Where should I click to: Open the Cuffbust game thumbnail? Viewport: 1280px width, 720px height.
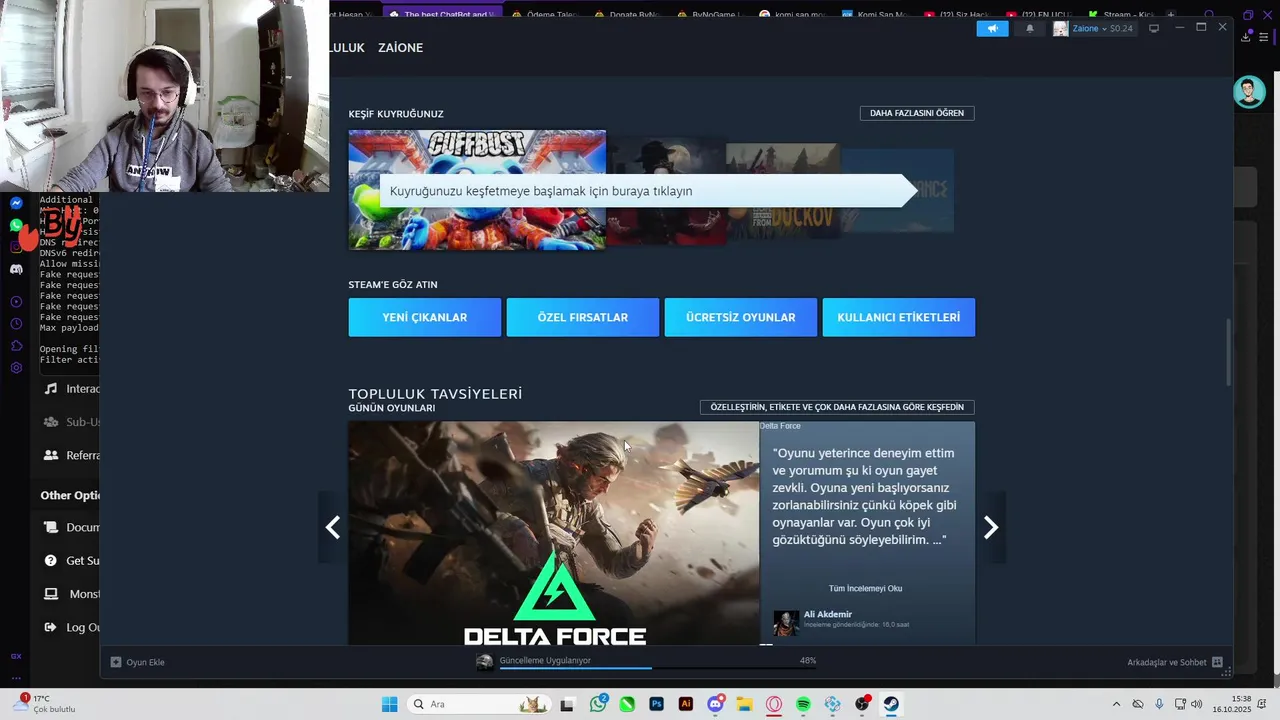[x=477, y=189]
